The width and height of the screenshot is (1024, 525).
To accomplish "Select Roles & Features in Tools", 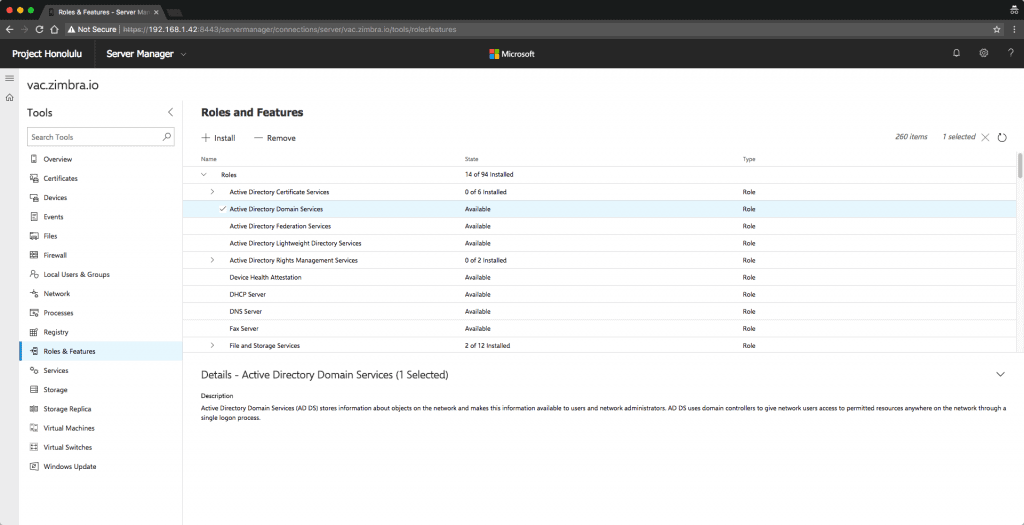I will pyautogui.click(x=101, y=351).
